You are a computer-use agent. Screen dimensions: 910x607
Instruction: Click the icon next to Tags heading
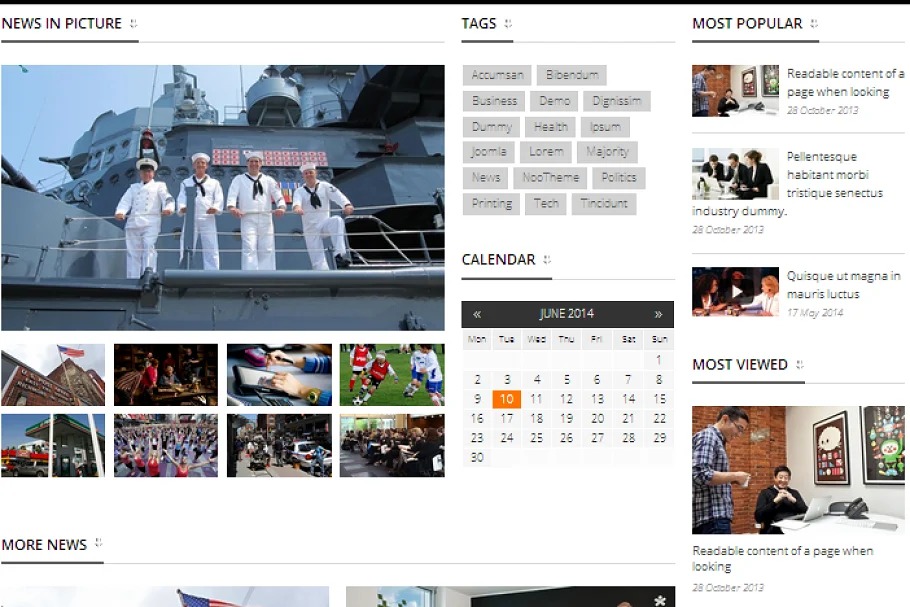click(508, 23)
